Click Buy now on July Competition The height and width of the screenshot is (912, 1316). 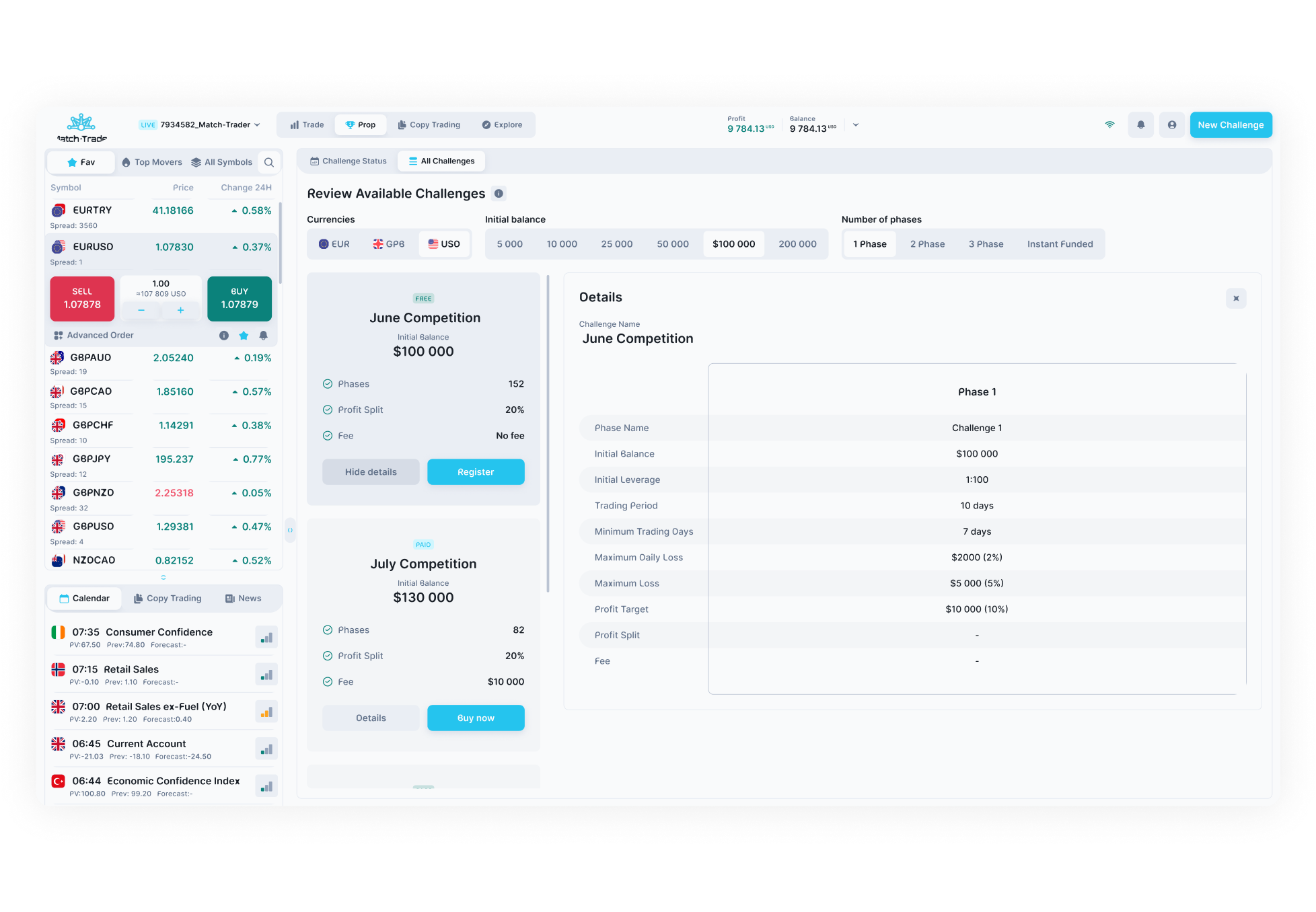click(x=476, y=718)
